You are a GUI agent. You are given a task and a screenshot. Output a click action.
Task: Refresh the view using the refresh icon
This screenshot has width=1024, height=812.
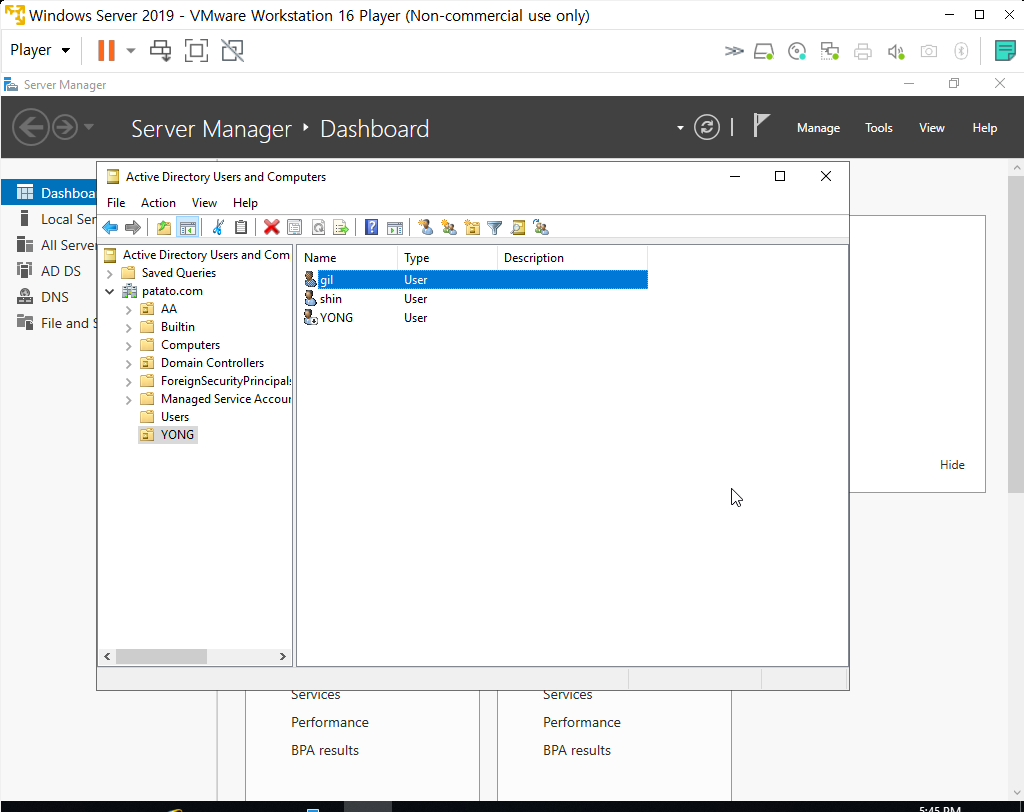point(318,227)
